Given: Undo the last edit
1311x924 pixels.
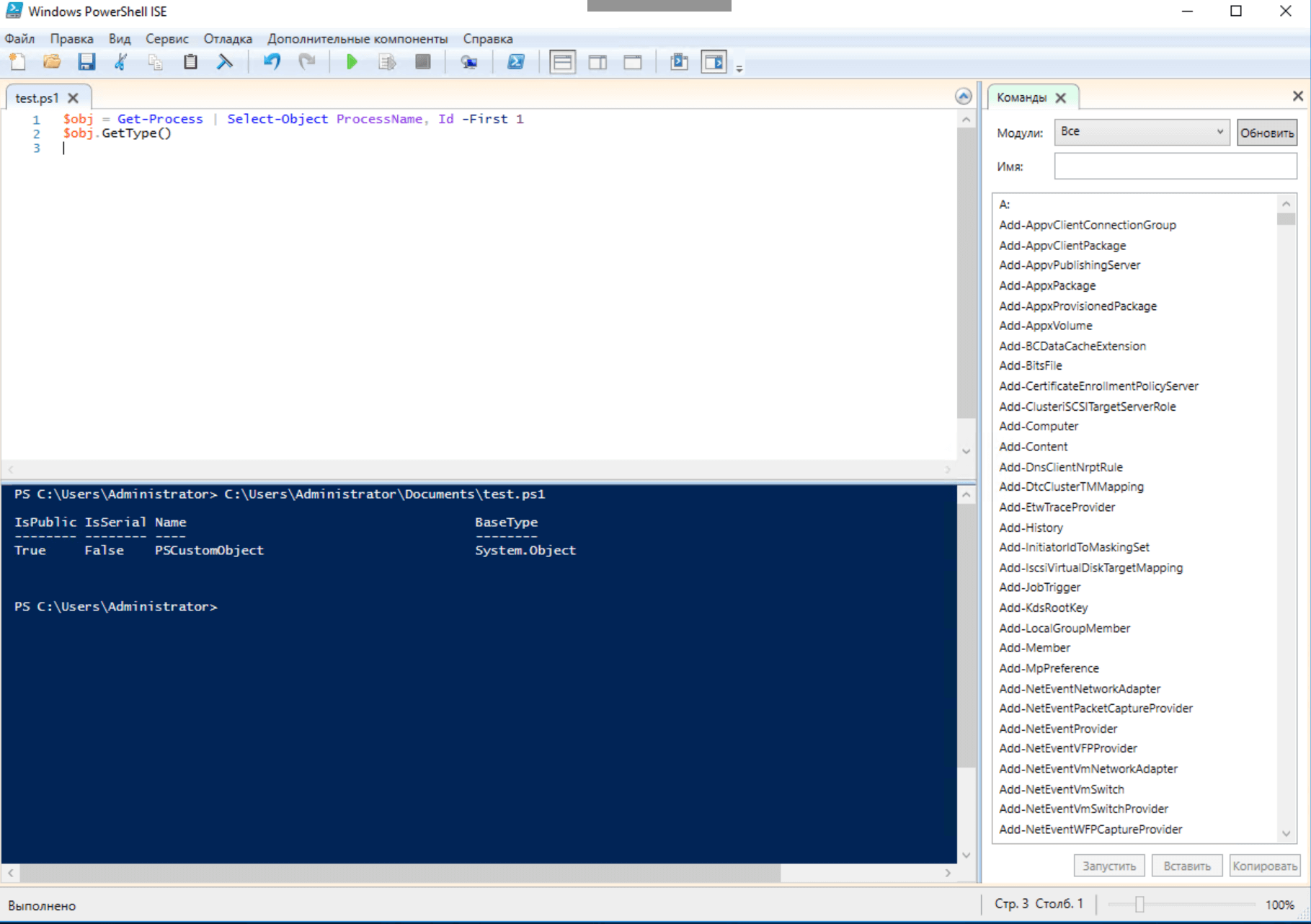Looking at the screenshot, I should 272,62.
